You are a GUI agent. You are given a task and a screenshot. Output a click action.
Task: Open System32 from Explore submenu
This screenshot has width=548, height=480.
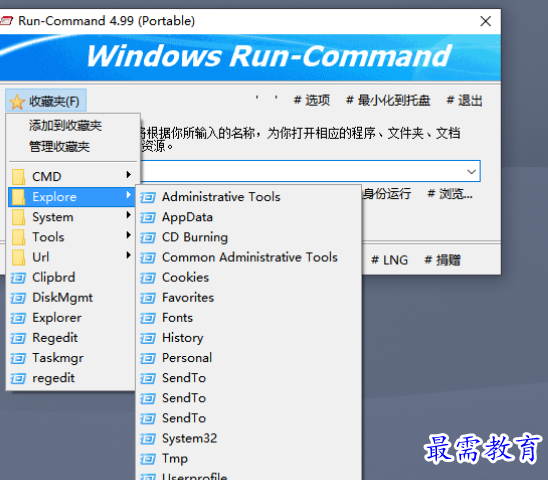click(x=249, y=438)
